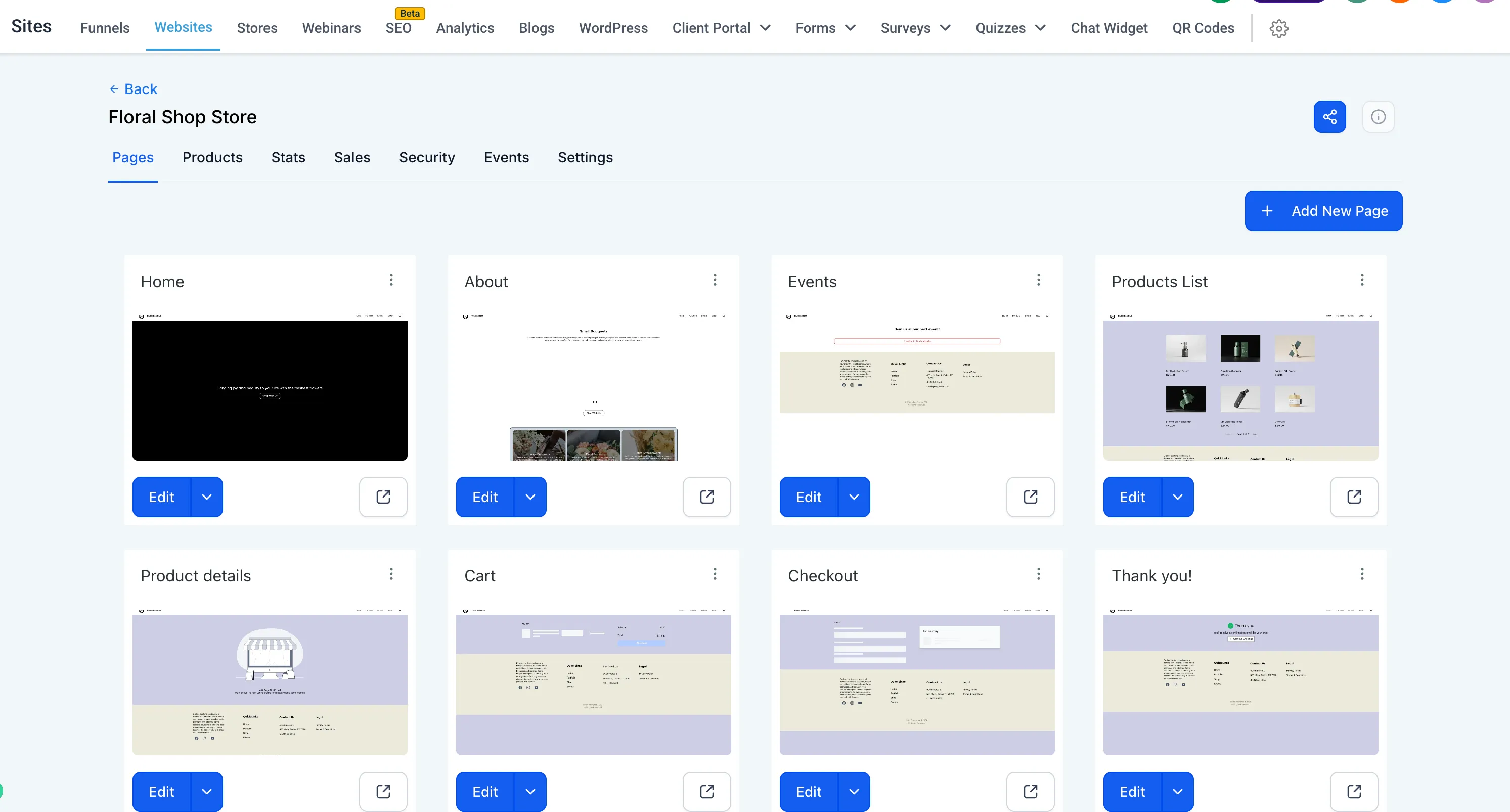Open the Security tab
This screenshot has width=1510, height=812.
pos(427,157)
